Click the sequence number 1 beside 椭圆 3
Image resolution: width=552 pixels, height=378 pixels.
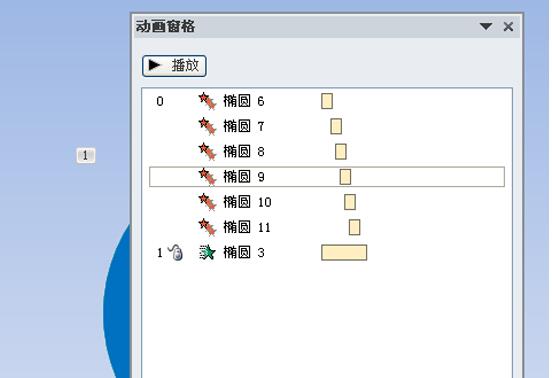click(x=160, y=253)
